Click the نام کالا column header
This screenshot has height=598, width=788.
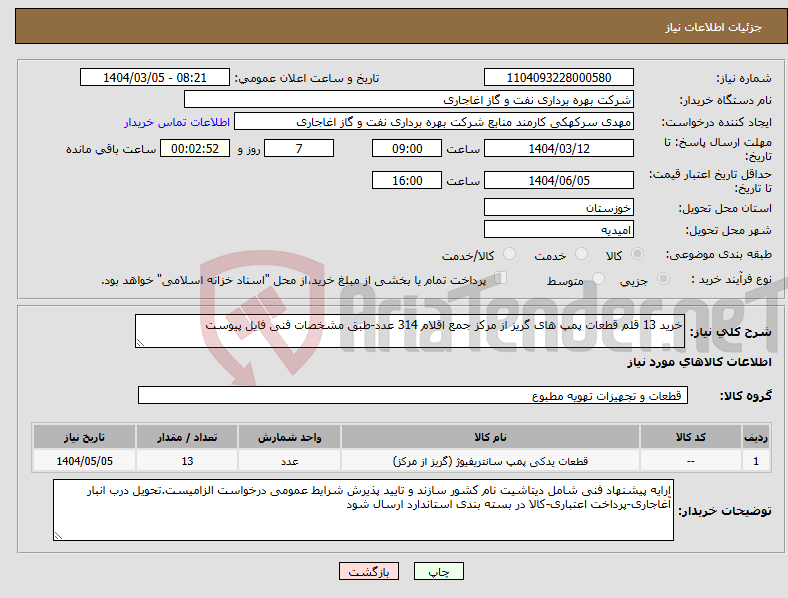click(x=490, y=437)
